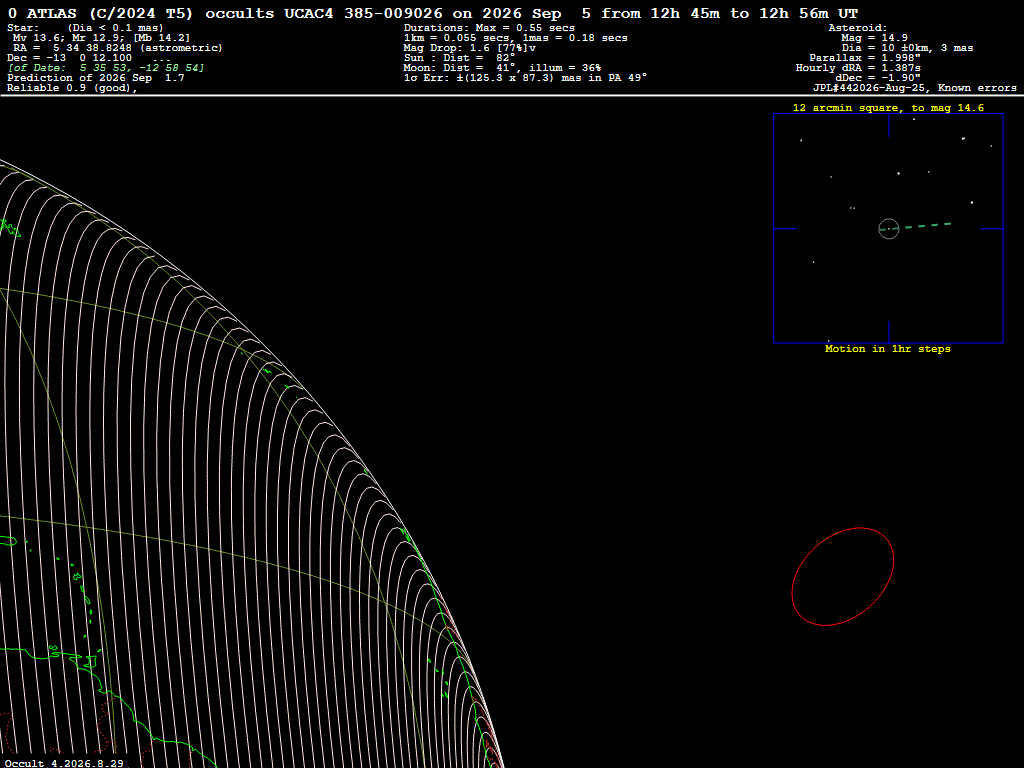1024x768 pixels.
Task: Click the '12 arcmin square' chart label
Action: pos(888,108)
